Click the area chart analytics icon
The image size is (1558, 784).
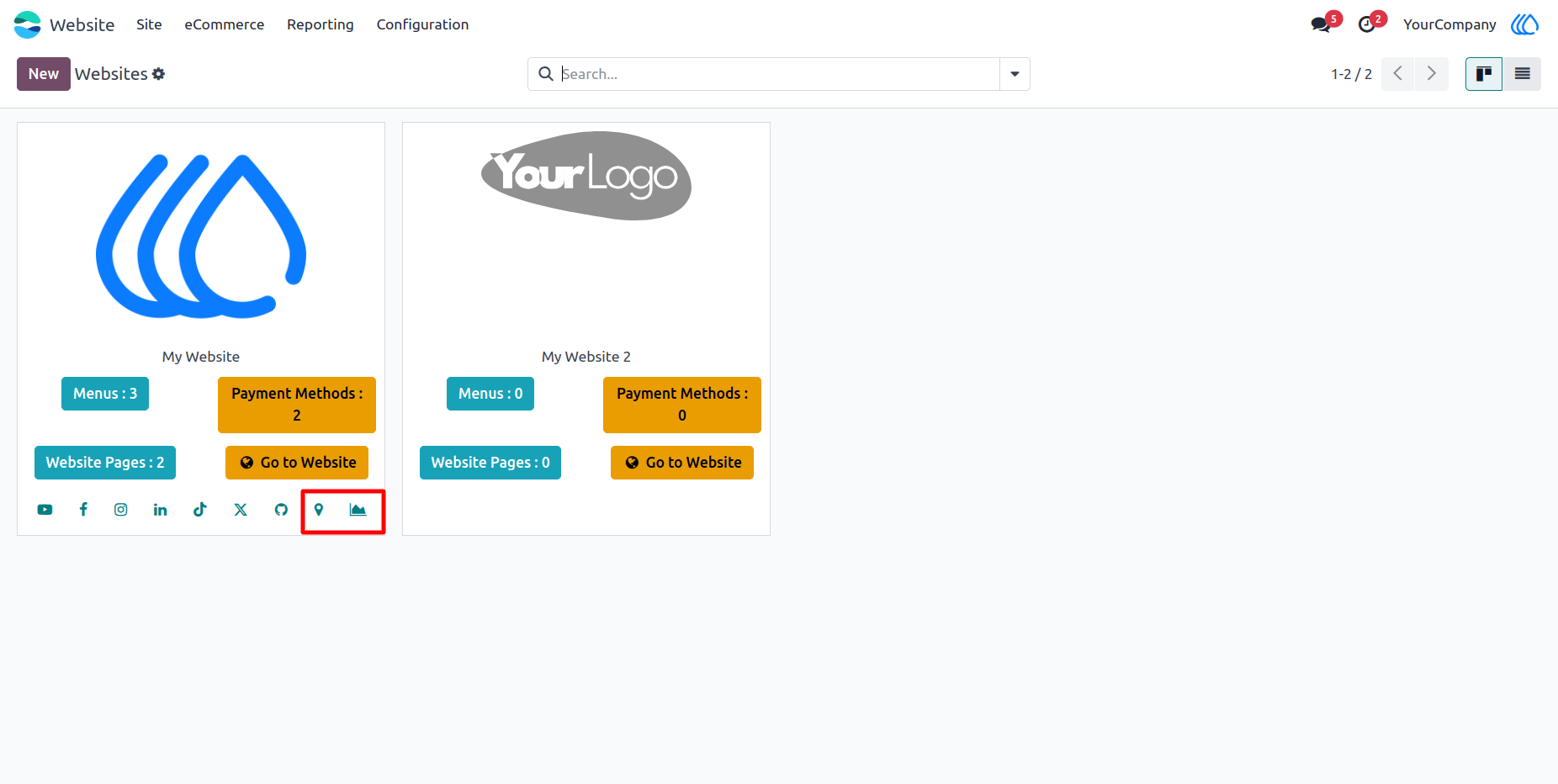tap(358, 510)
